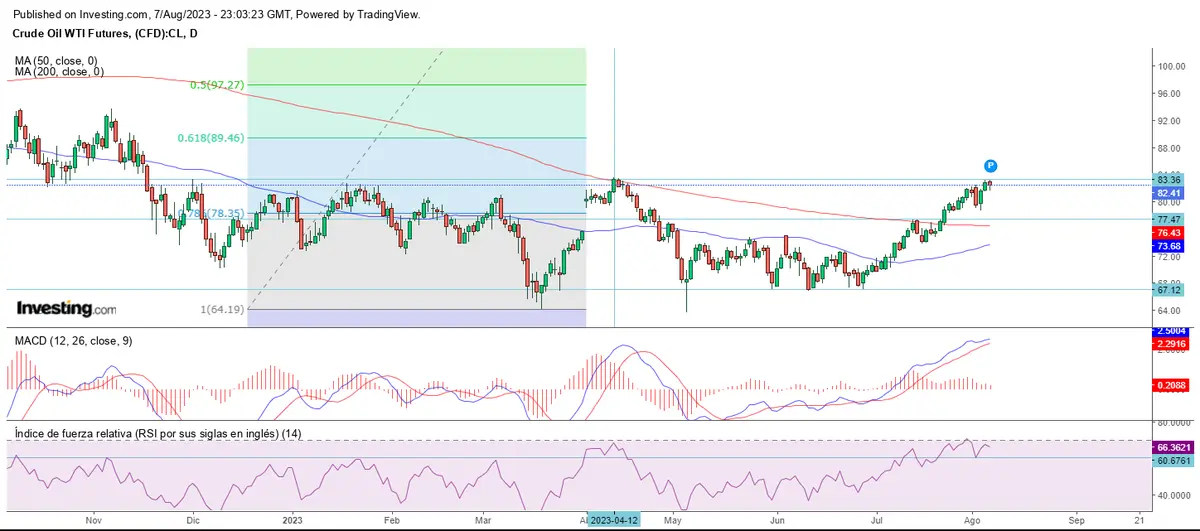
Task: Select the MA (50, close, 0) indicator label
Action: tap(58, 61)
